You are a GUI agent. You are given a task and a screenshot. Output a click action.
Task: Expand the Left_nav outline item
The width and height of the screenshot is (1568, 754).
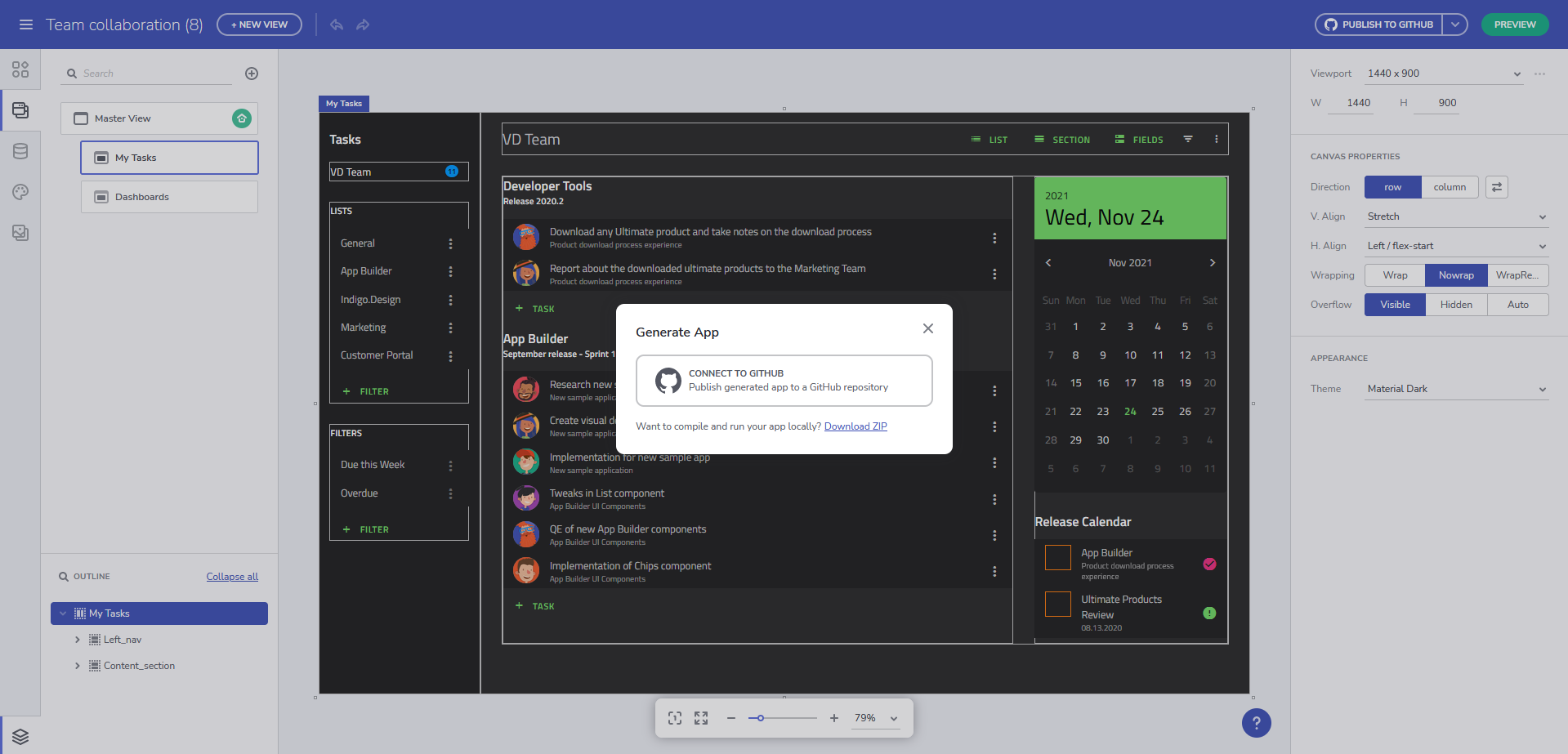78,639
